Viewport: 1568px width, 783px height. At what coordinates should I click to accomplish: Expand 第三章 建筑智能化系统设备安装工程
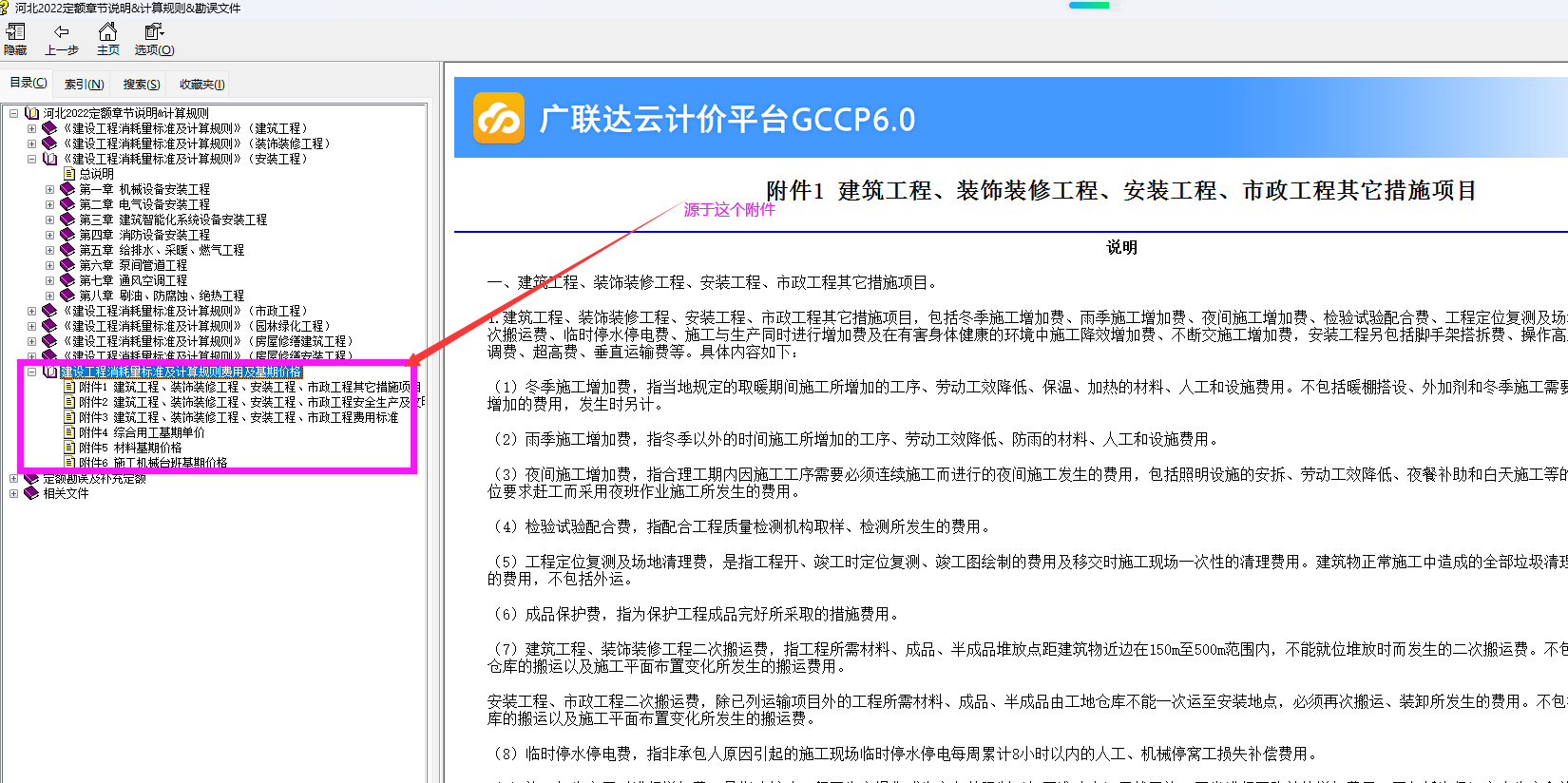[49, 220]
